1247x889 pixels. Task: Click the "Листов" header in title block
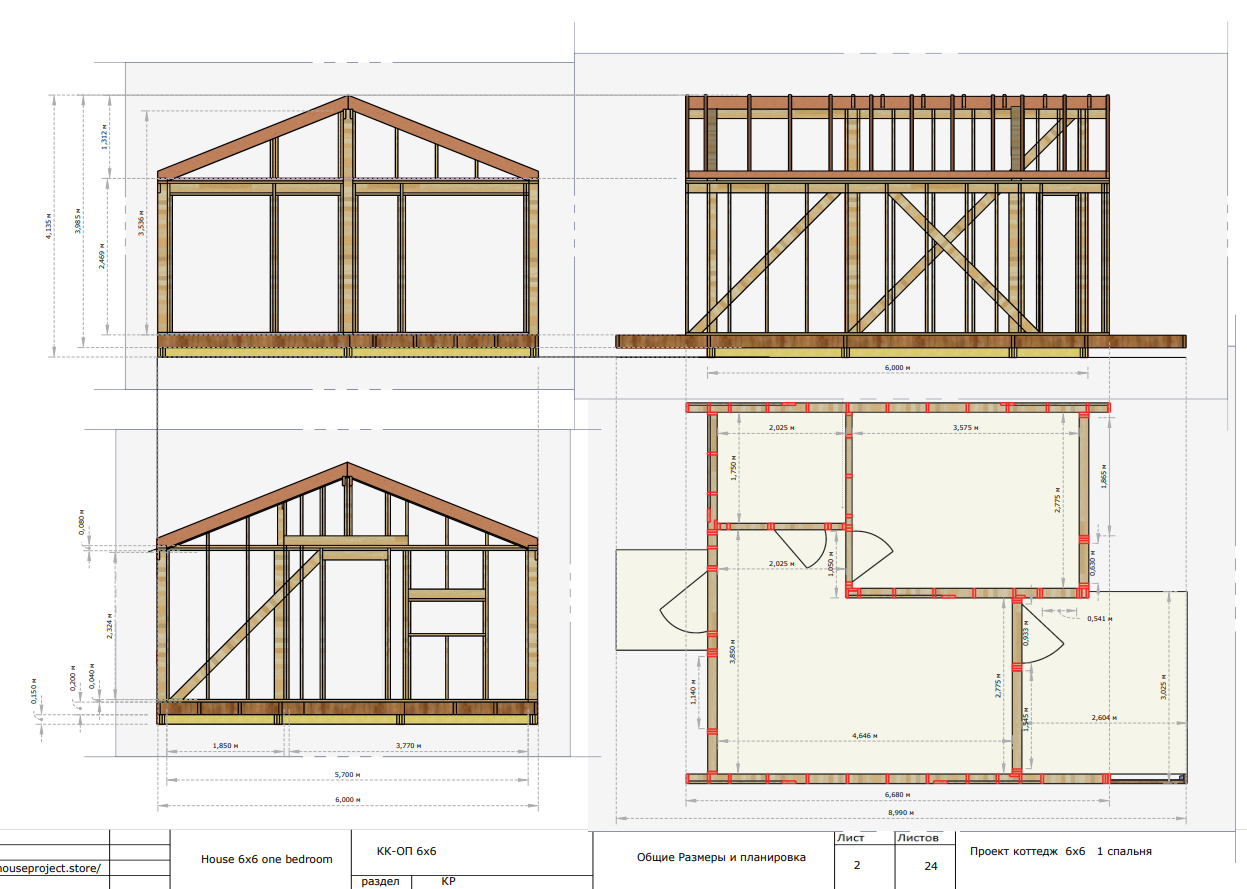pos(918,838)
